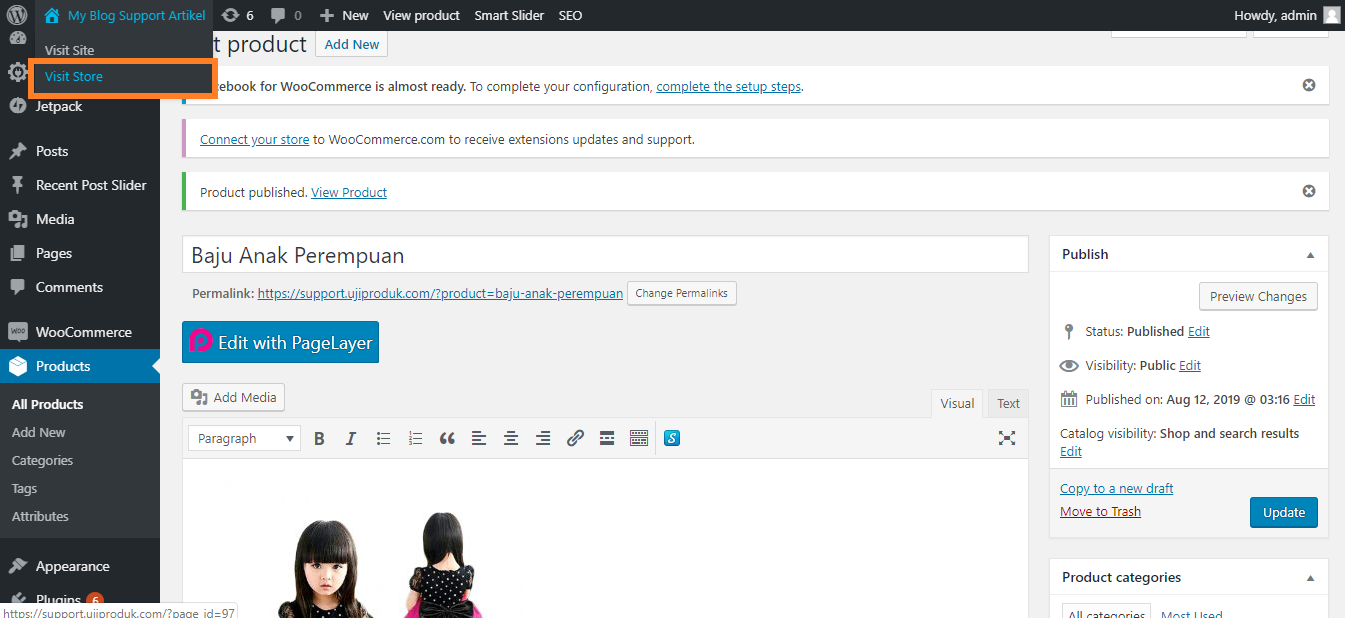Collapse the Publish panel

click(x=1310, y=255)
